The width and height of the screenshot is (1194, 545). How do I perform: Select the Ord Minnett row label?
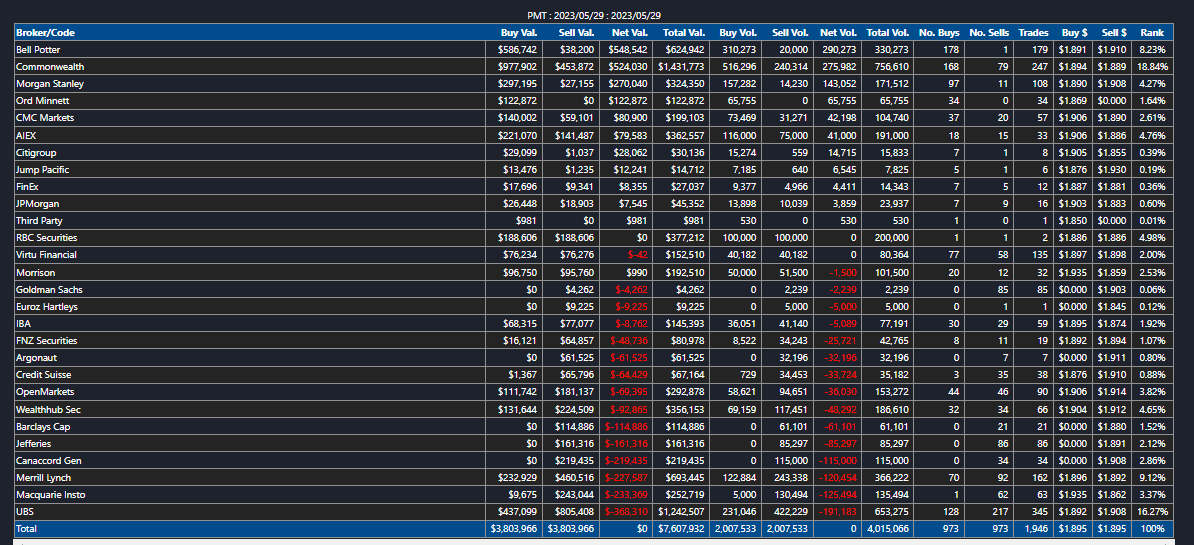[41, 101]
